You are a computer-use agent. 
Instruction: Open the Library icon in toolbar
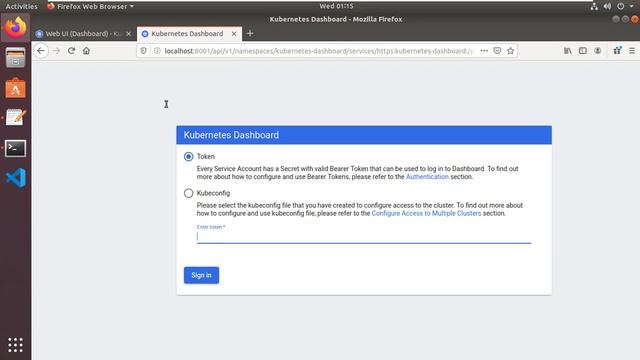pos(568,51)
